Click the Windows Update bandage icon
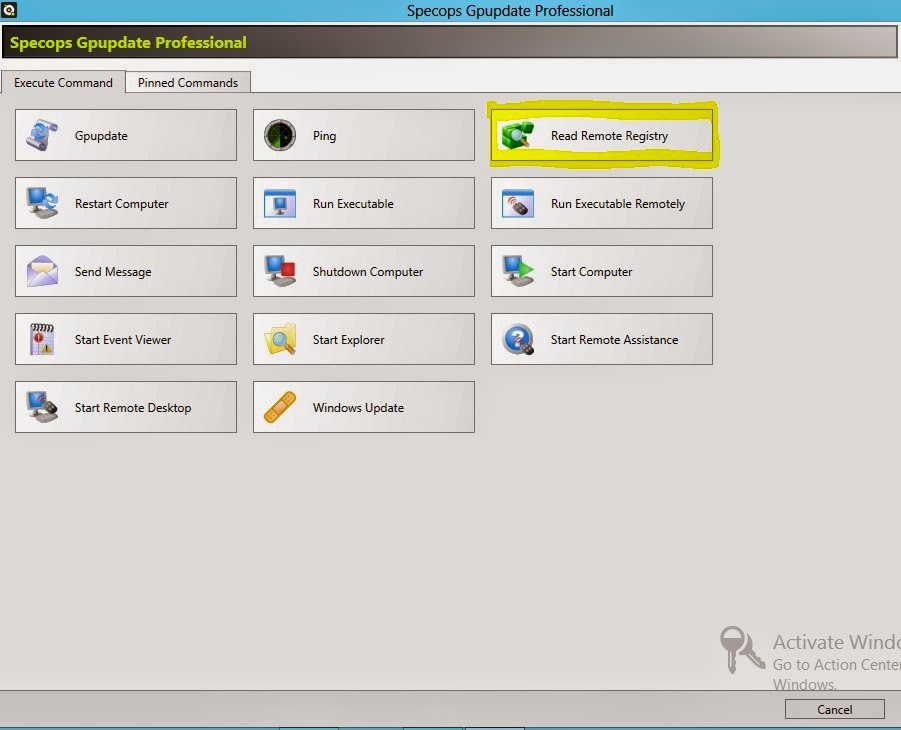901x730 pixels. click(x=280, y=406)
